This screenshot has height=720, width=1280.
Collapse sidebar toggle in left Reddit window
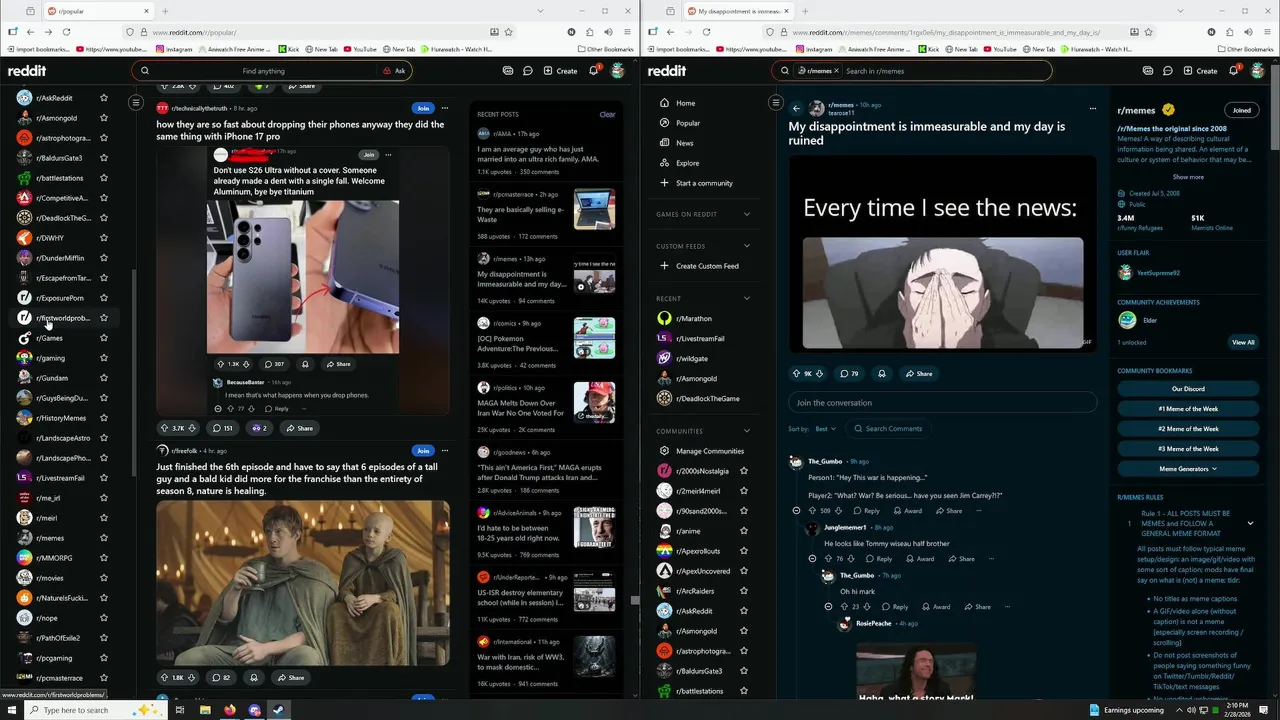coord(136,102)
